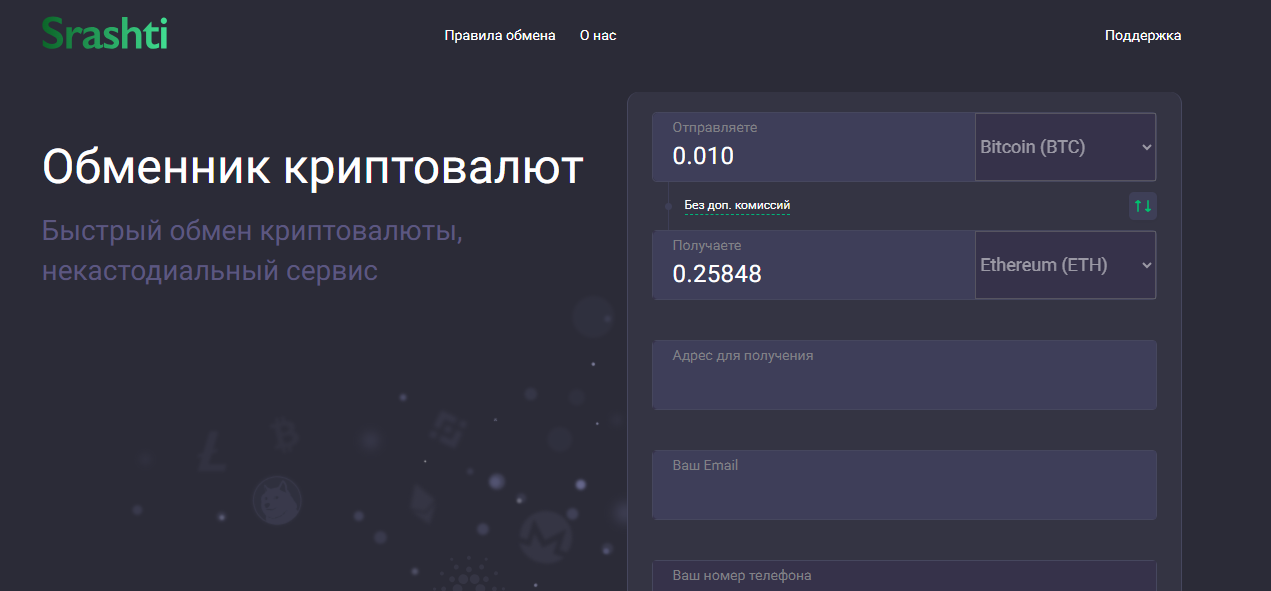This screenshot has height=591, width=1271.
Task: Focus the Получаете amount field
Action: [813, 273]
